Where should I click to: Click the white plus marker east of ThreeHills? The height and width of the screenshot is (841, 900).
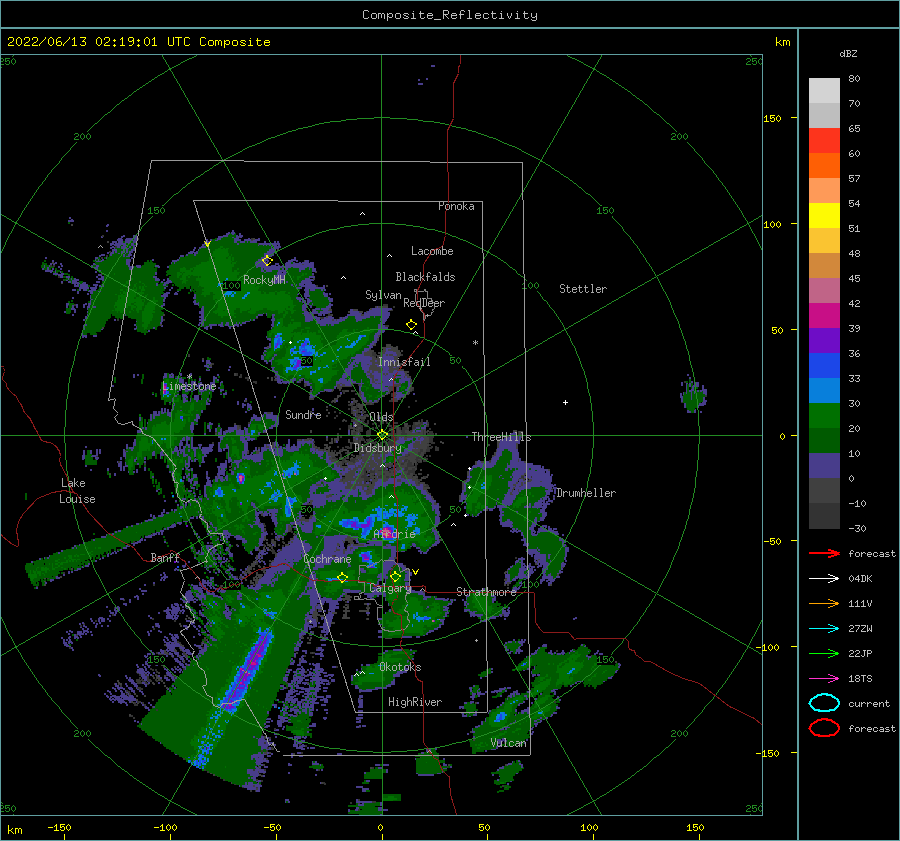[565, 402]
